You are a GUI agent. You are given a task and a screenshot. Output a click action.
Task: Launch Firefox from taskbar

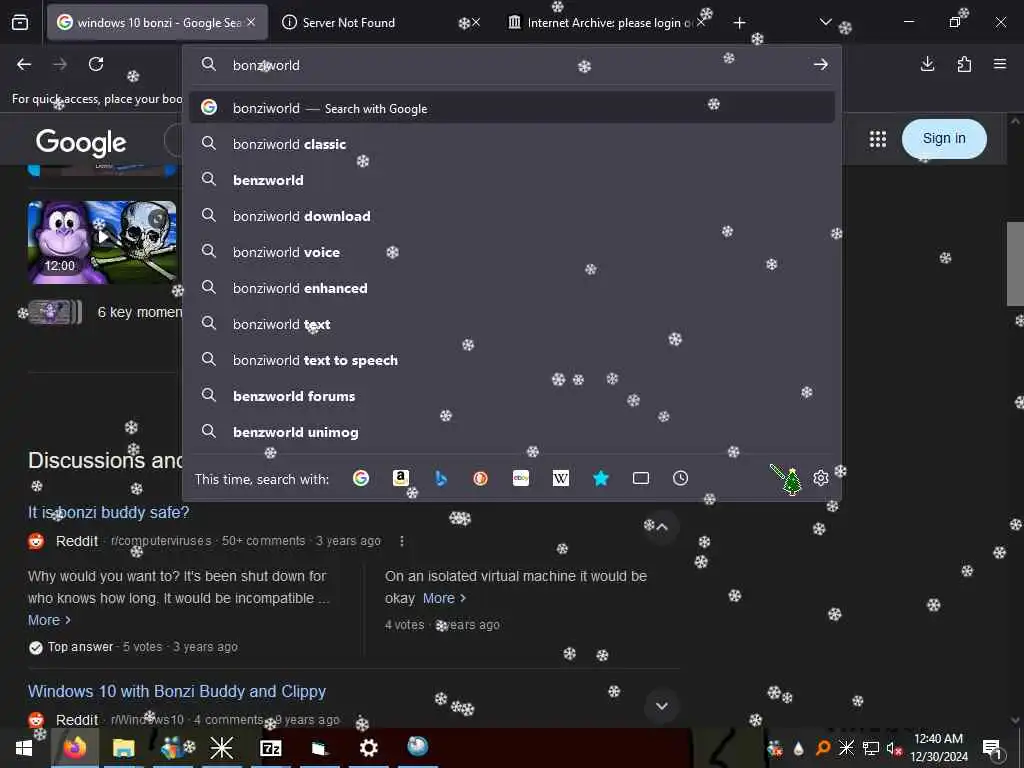(74, 747)
